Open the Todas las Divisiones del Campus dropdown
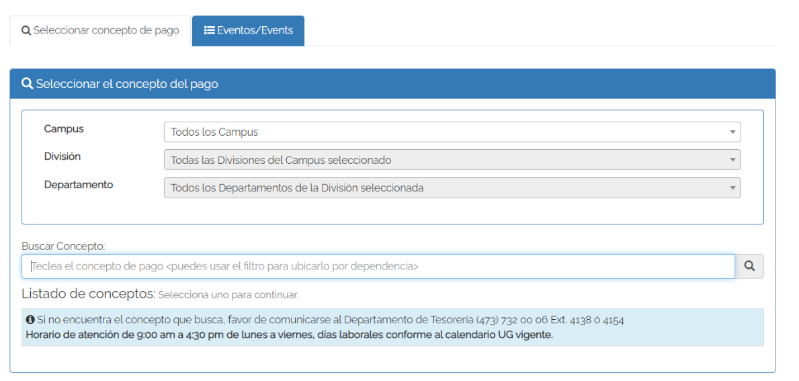The width and height of the screenshot is (799, 381). tap(452, 160)
